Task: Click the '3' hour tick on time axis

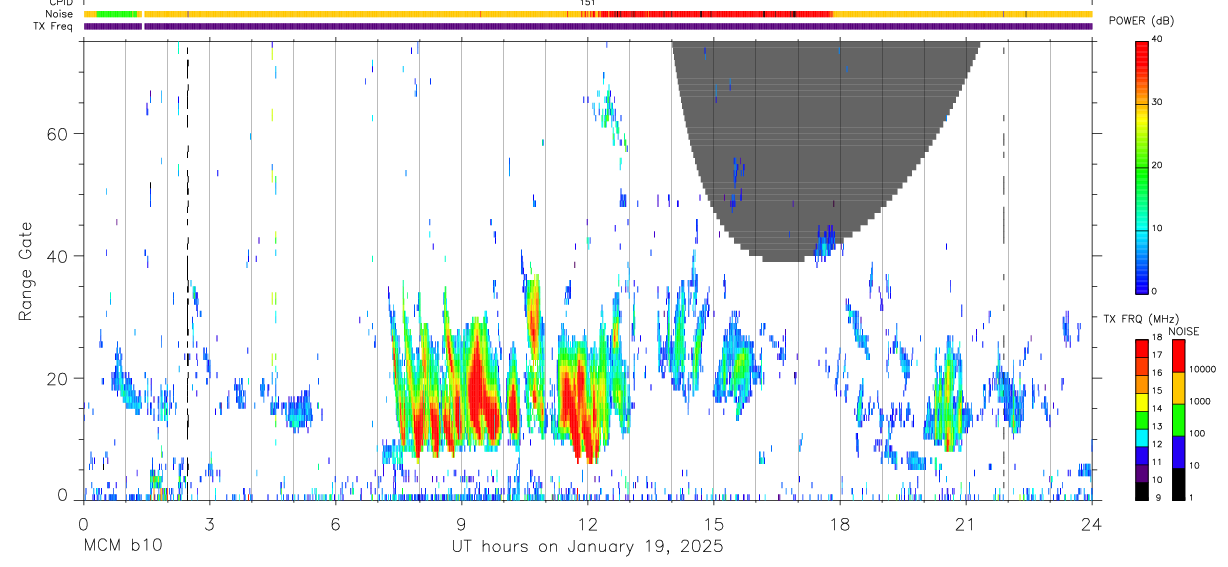Action: click(x=209, y=523)
